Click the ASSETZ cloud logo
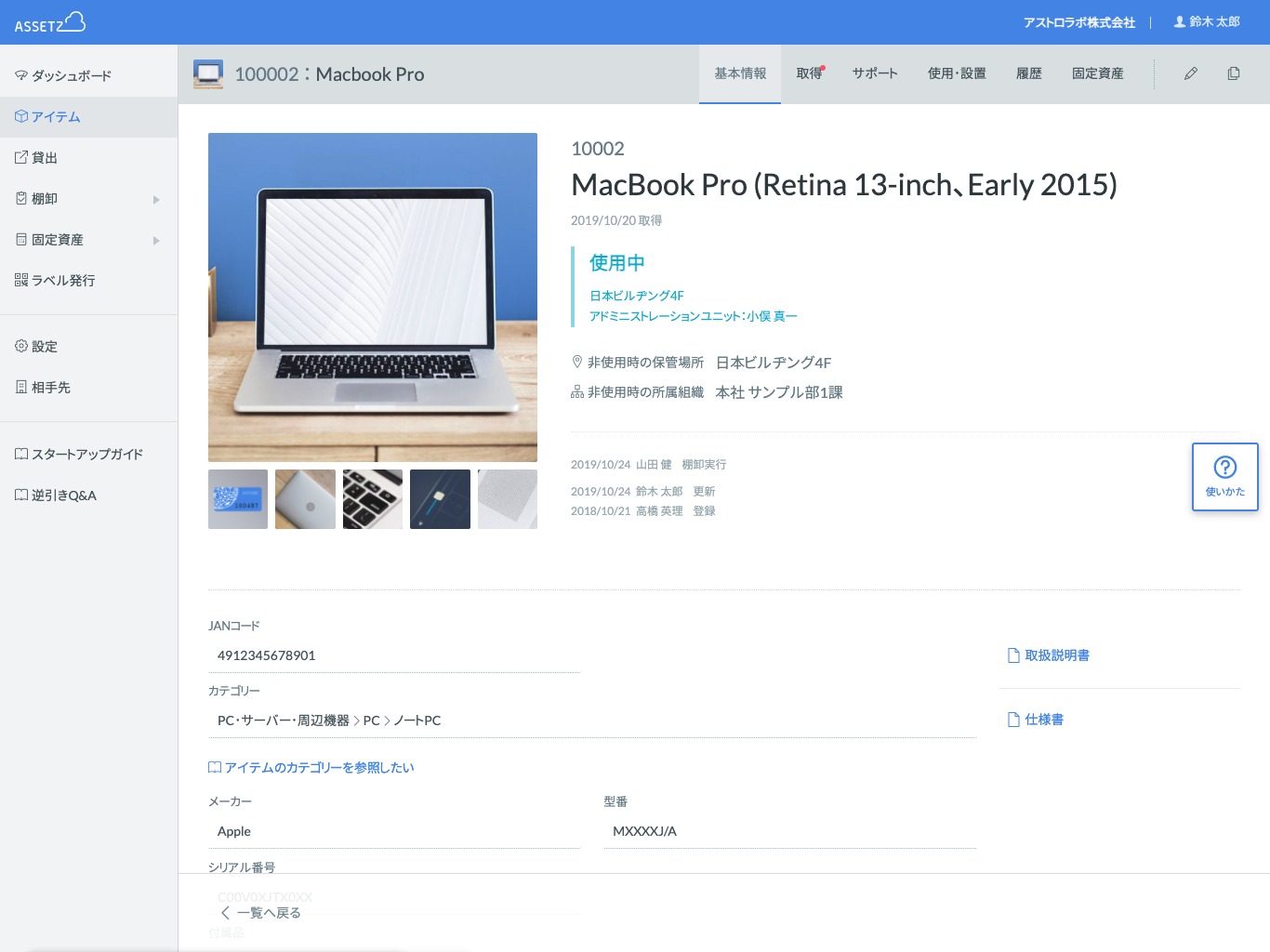 50,22
